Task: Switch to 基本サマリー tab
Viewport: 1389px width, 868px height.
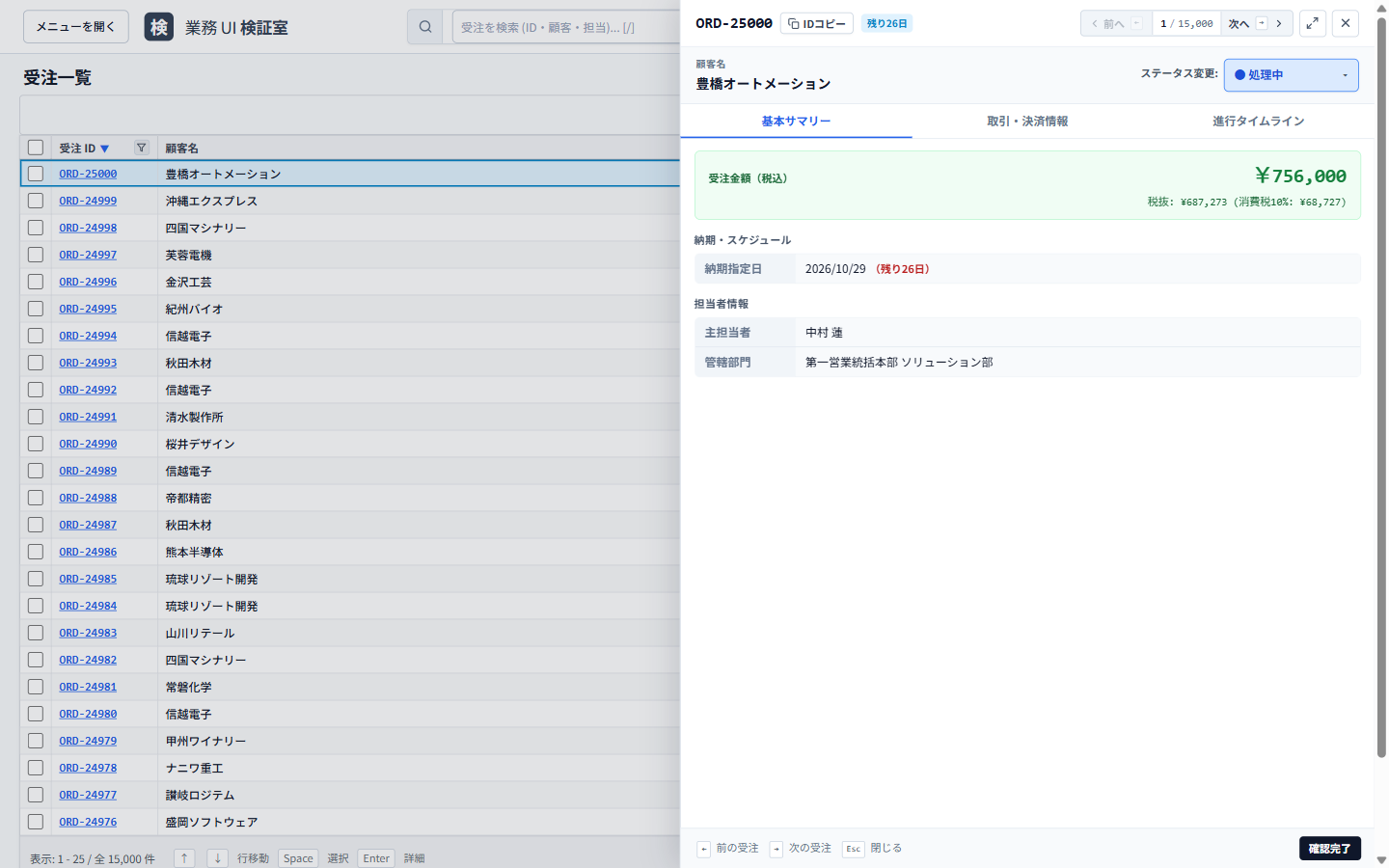Action: [x=796, y=122]
